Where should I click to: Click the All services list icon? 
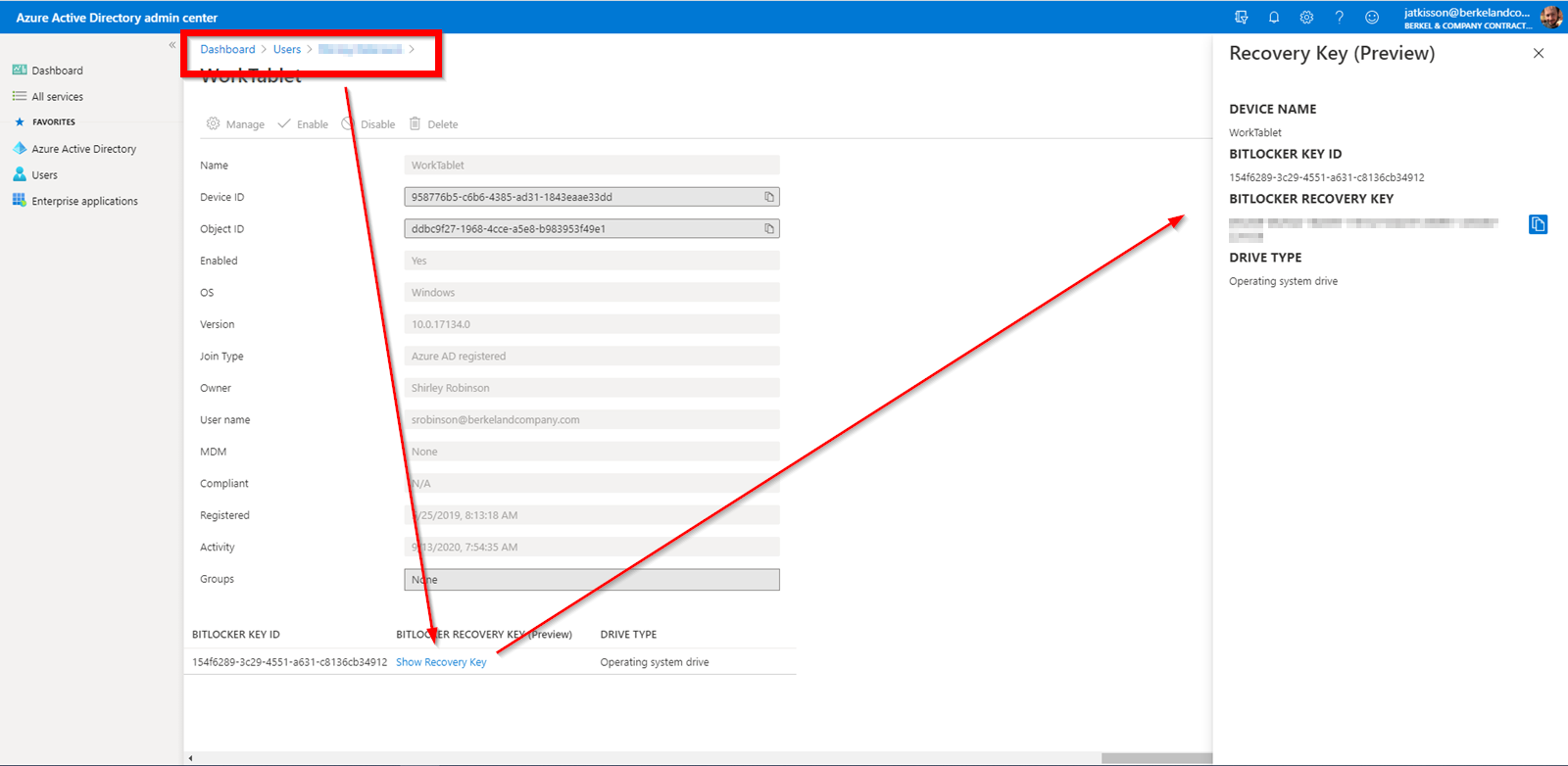pyautogui.click(x=20, y=96)
